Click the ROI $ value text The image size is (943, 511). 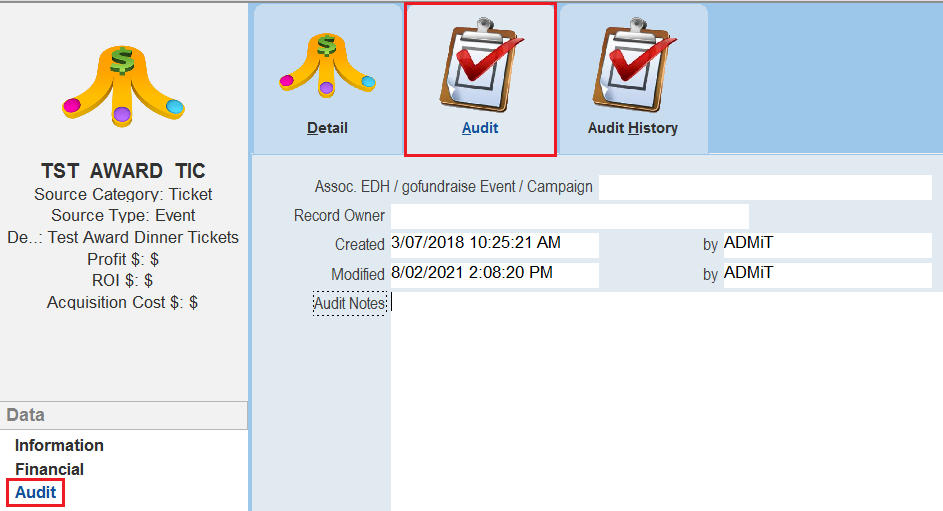123,281
